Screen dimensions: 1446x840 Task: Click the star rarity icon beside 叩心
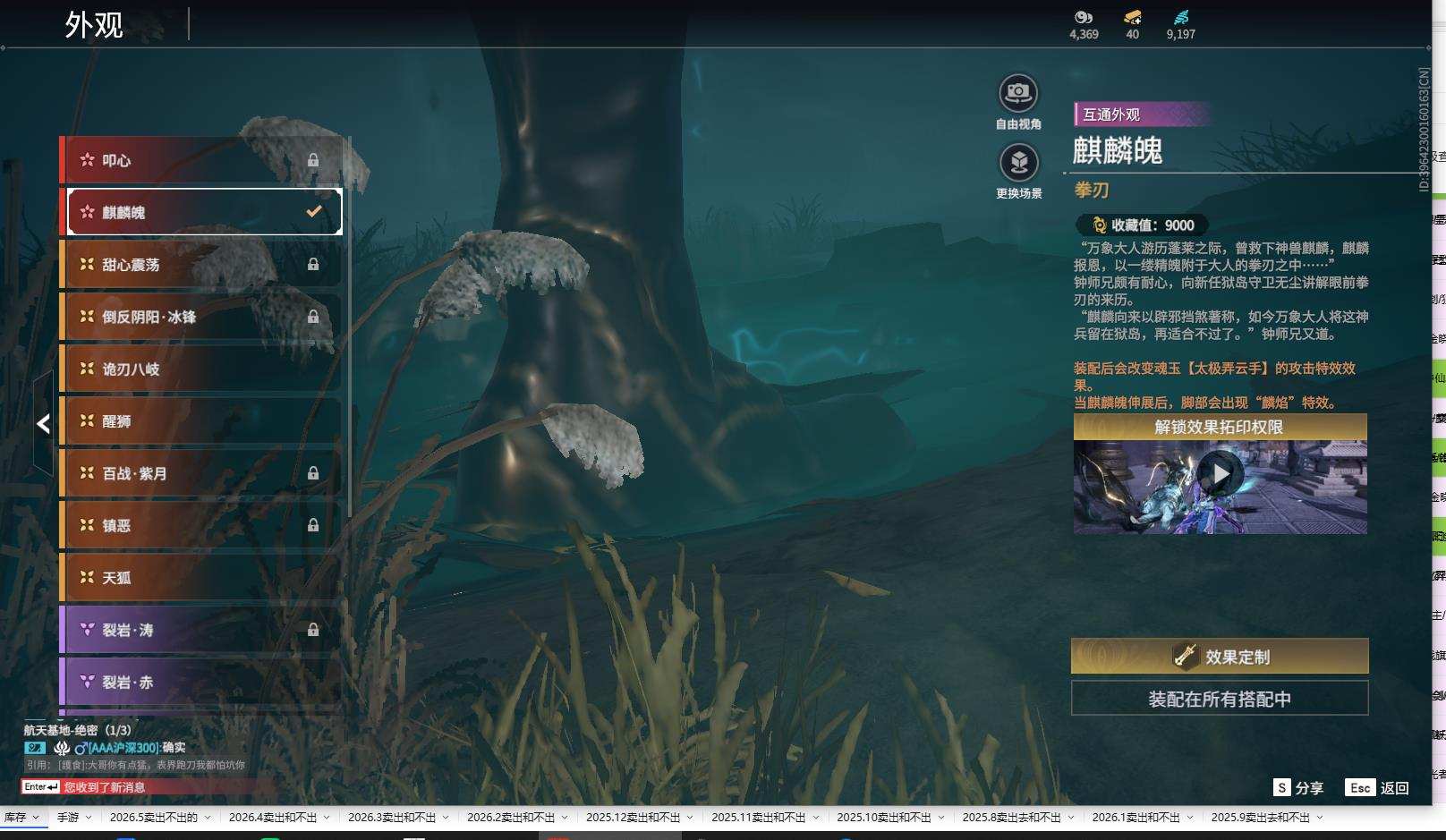[87, 160]
